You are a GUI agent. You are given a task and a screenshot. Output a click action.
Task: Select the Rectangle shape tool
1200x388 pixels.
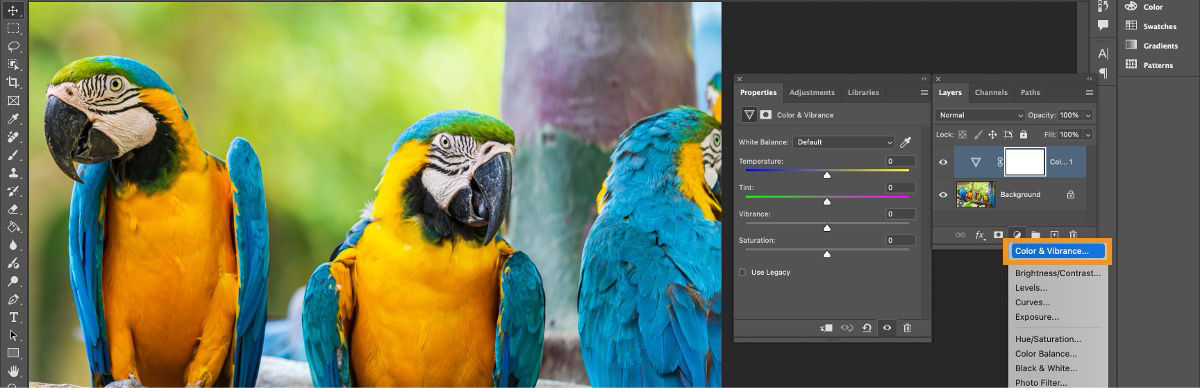[x=14, y=352]
